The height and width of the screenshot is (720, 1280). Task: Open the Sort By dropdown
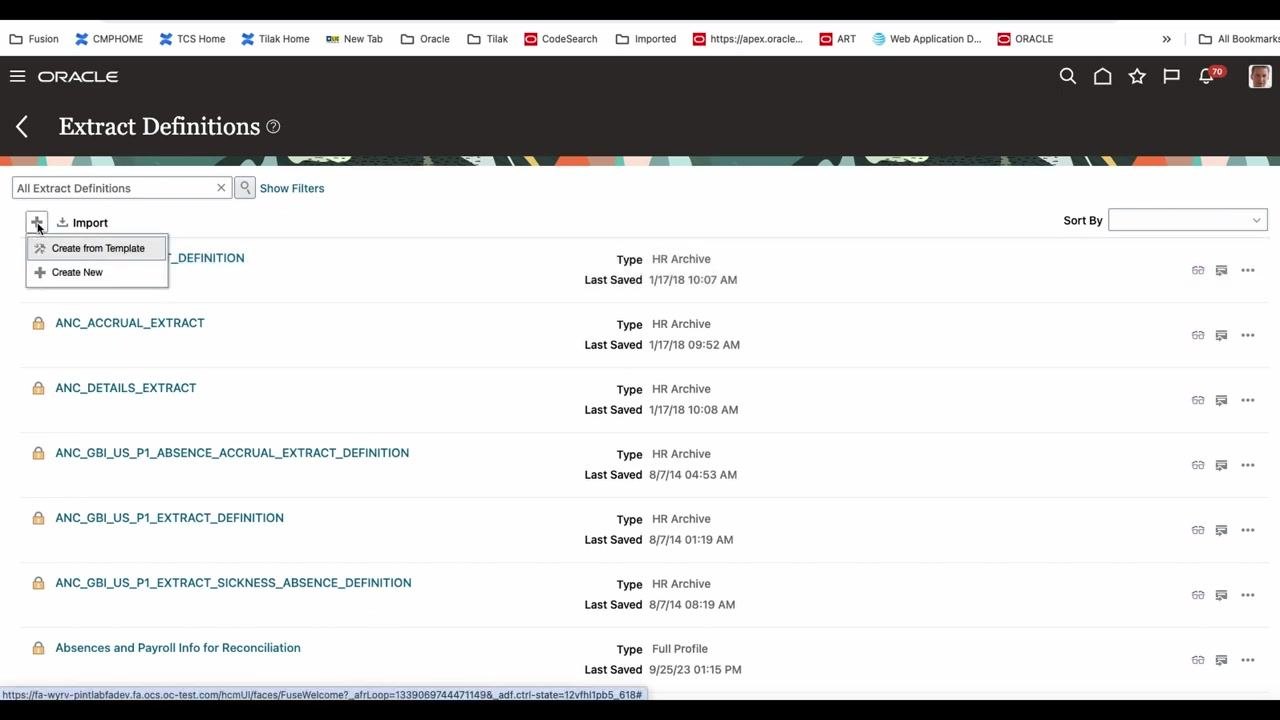click(x=1188, y=220)
